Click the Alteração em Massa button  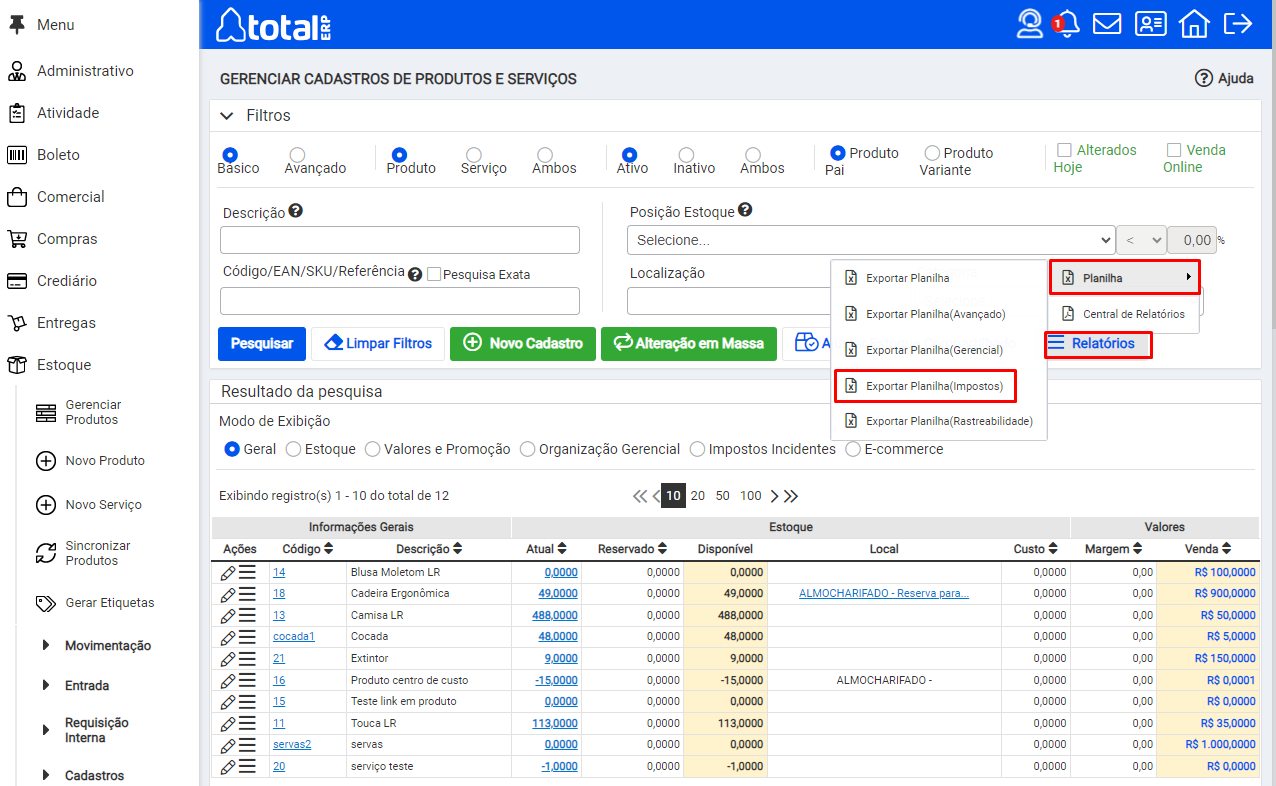pos(688,343)
